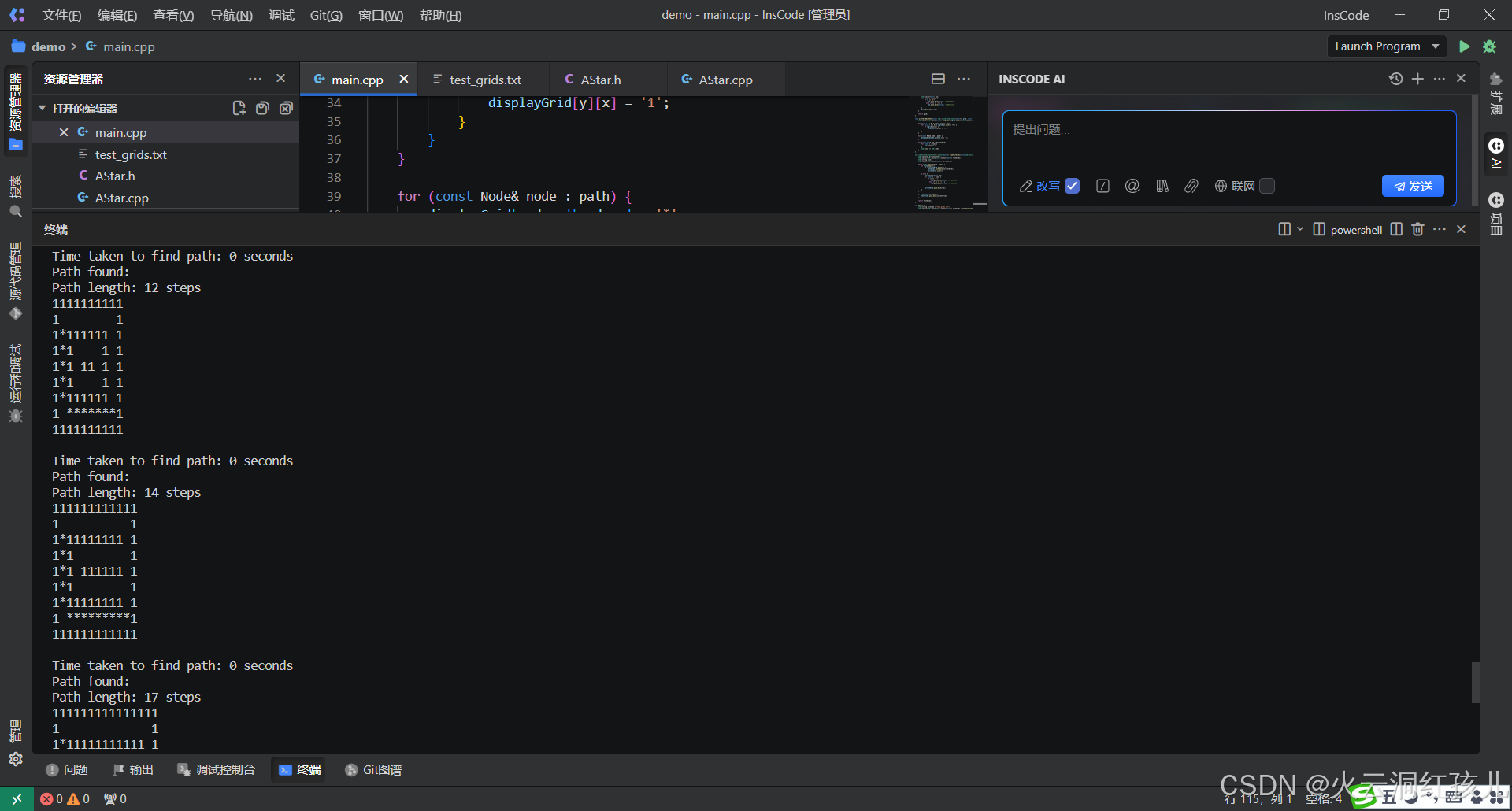Select the powershell terminal label

(1356, 230)
